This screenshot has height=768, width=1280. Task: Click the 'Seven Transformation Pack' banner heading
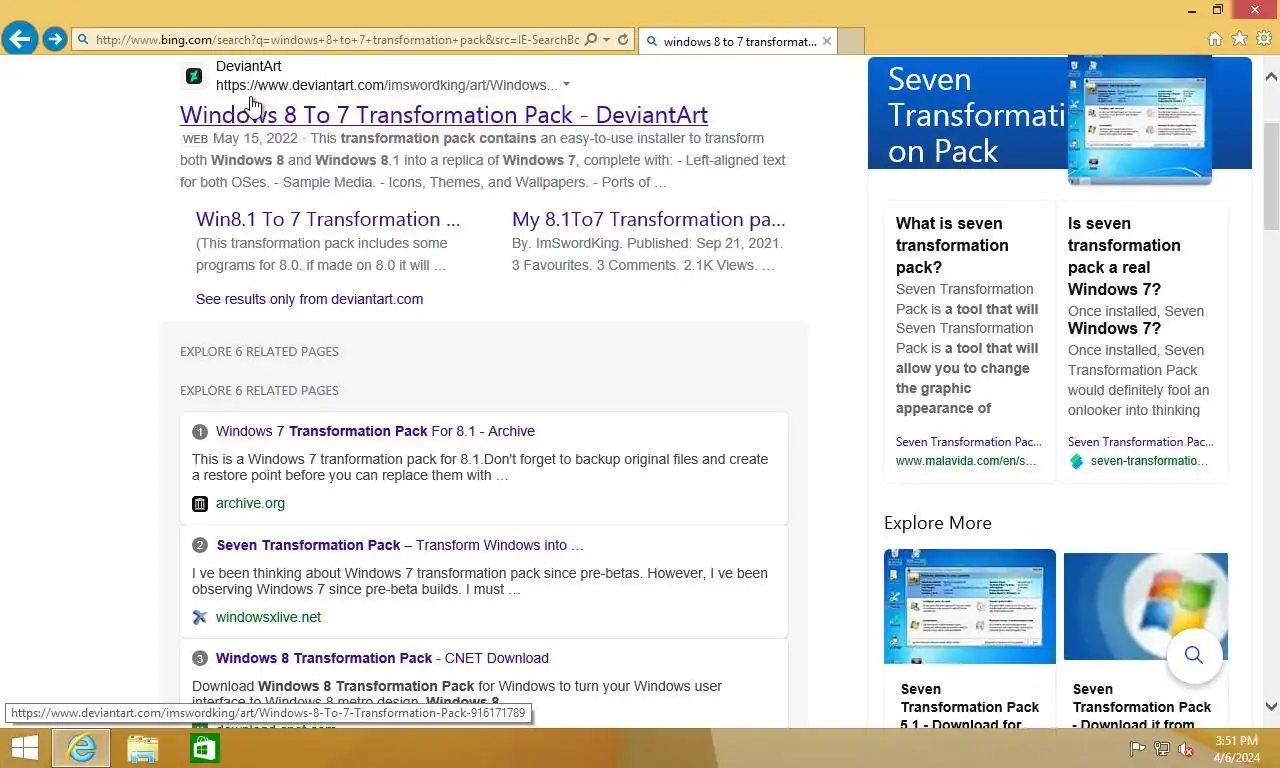pos(976,115)
